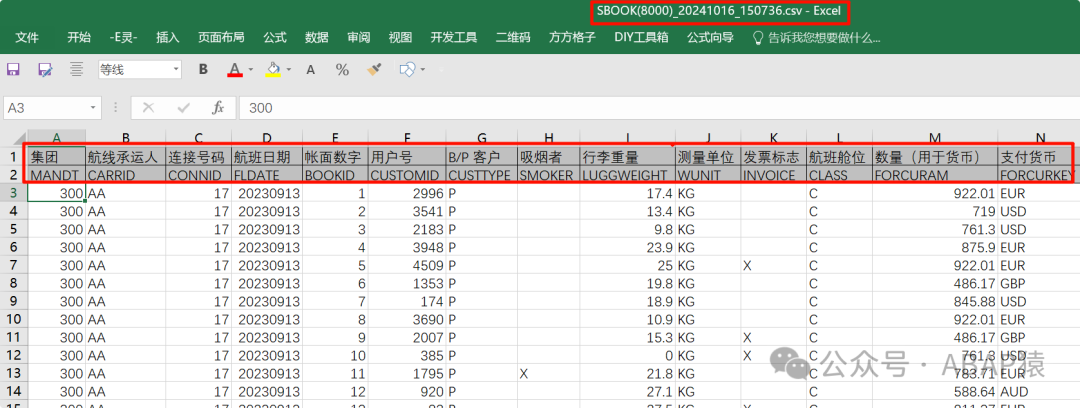Click cell 集团 in row 1
This screenshot has height=408, width=1080.
tap(56, 156)
